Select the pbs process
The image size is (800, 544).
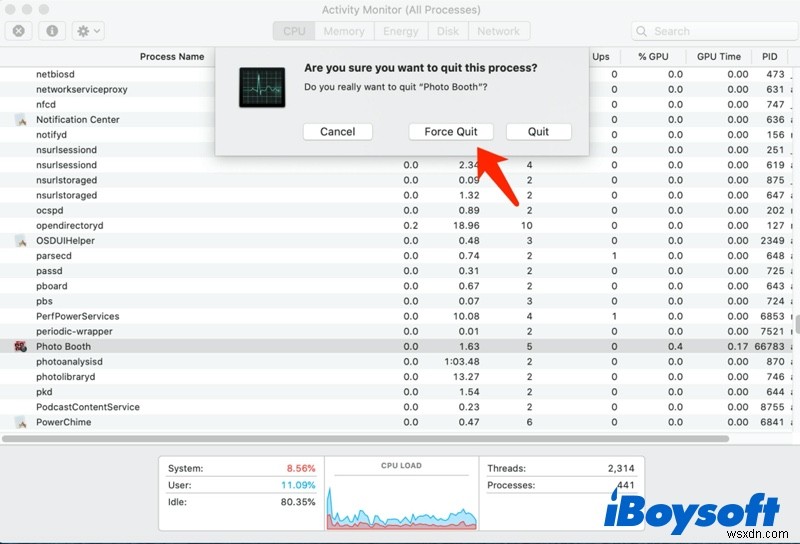coord(44,301)
